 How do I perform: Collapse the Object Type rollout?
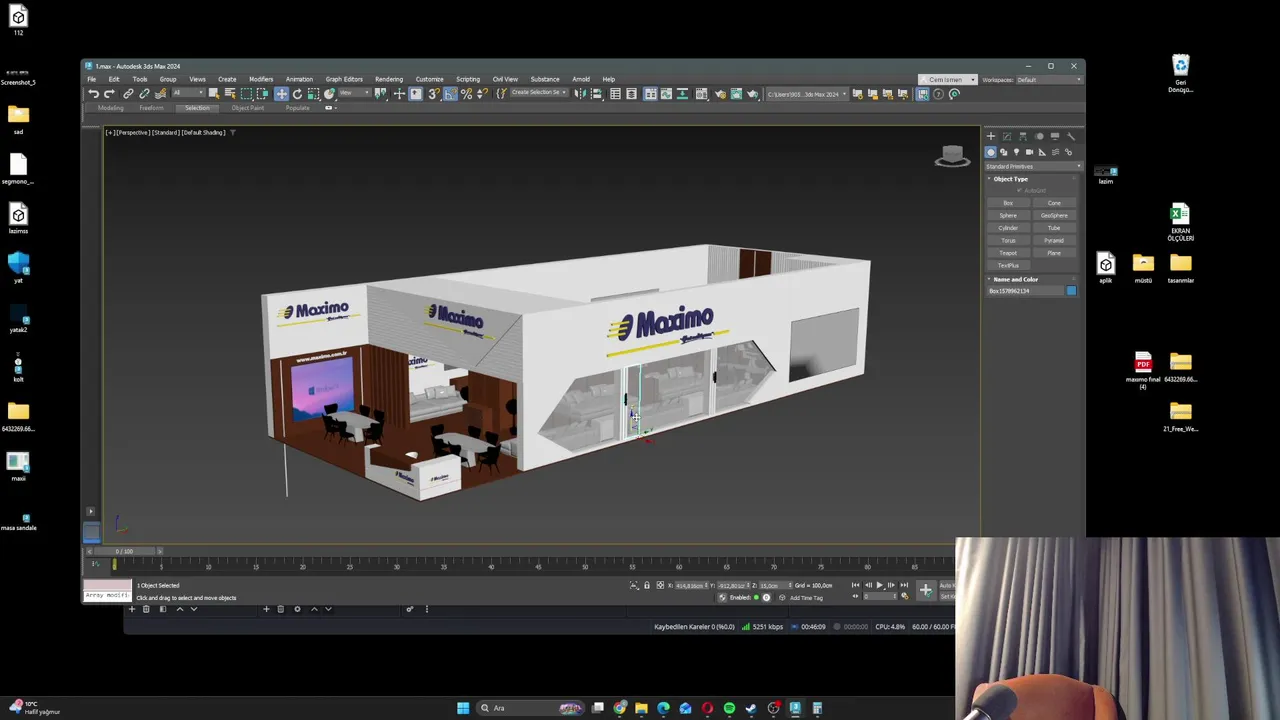[x=1011, y=179]
